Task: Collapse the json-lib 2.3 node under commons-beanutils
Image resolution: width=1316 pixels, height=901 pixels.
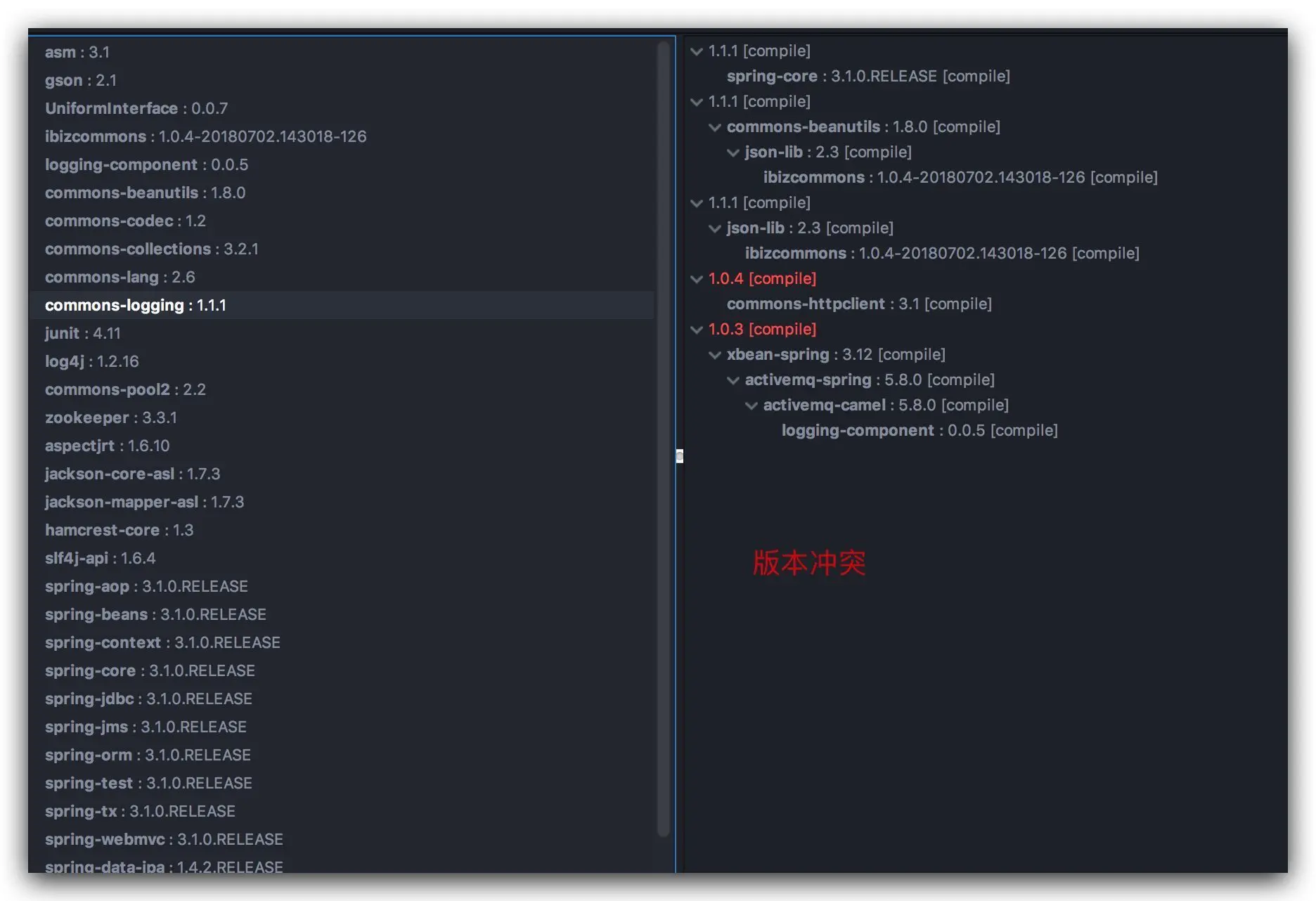Action: 733,152
